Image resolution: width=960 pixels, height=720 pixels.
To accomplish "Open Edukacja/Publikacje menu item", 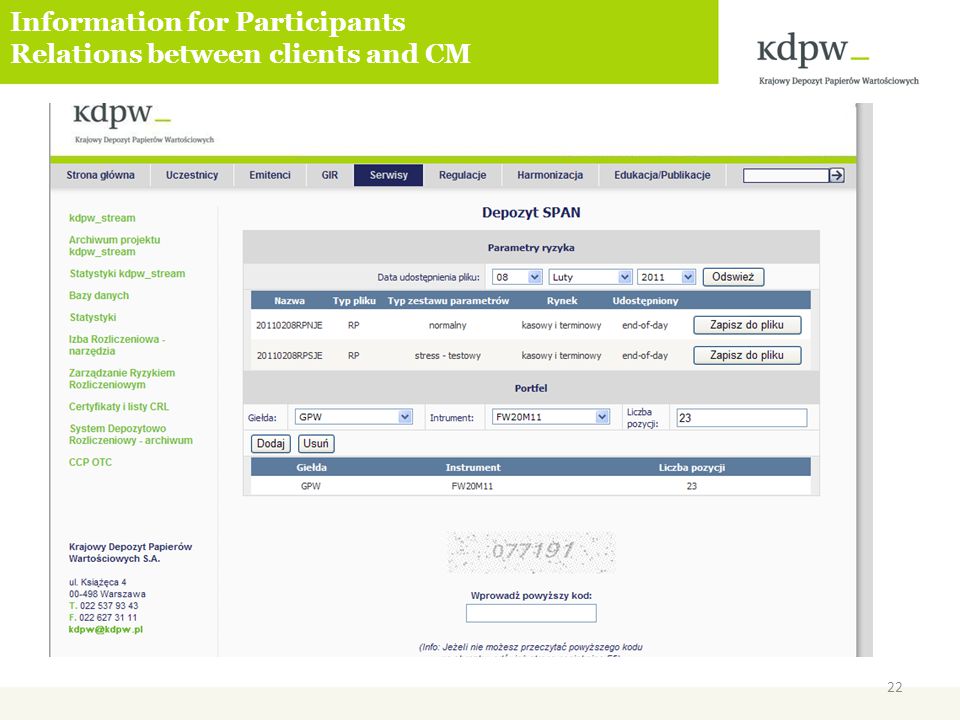I will tap(662, 175).
